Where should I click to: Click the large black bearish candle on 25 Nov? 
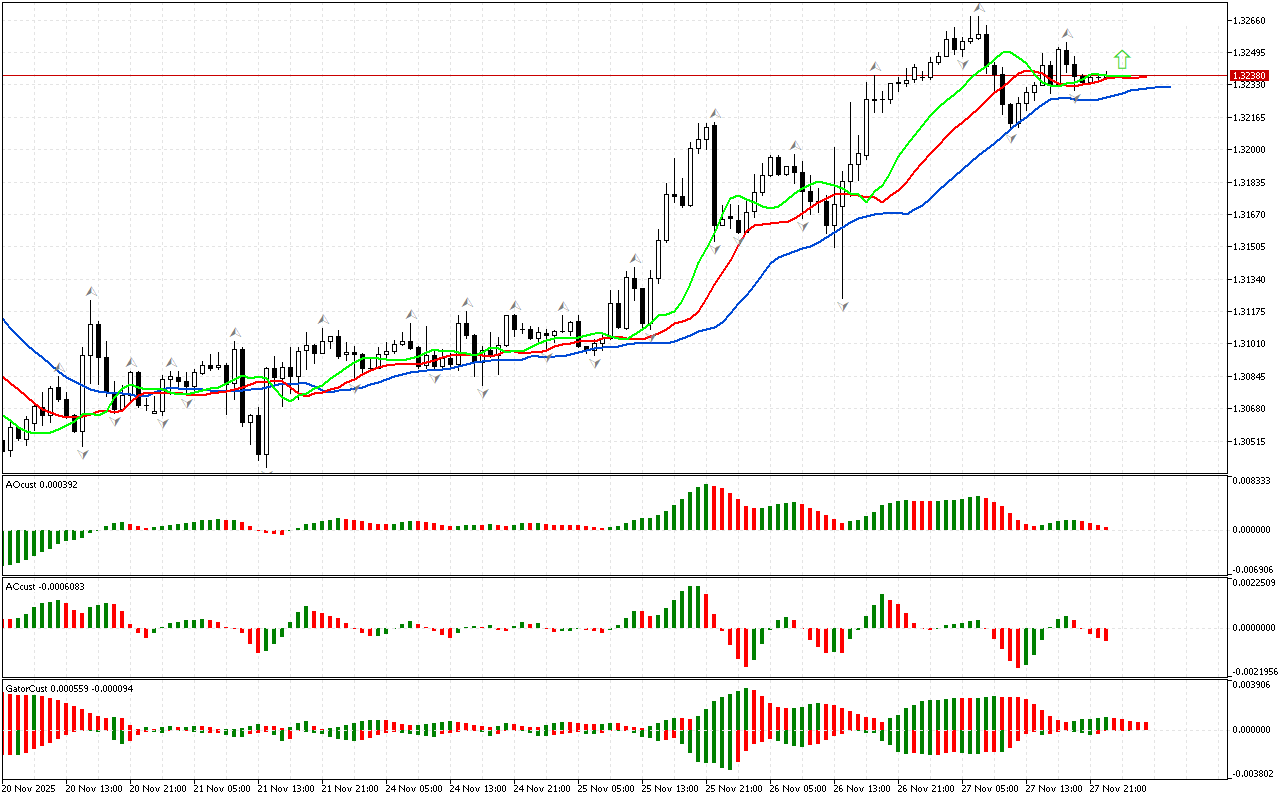click(x=715, y=175)
